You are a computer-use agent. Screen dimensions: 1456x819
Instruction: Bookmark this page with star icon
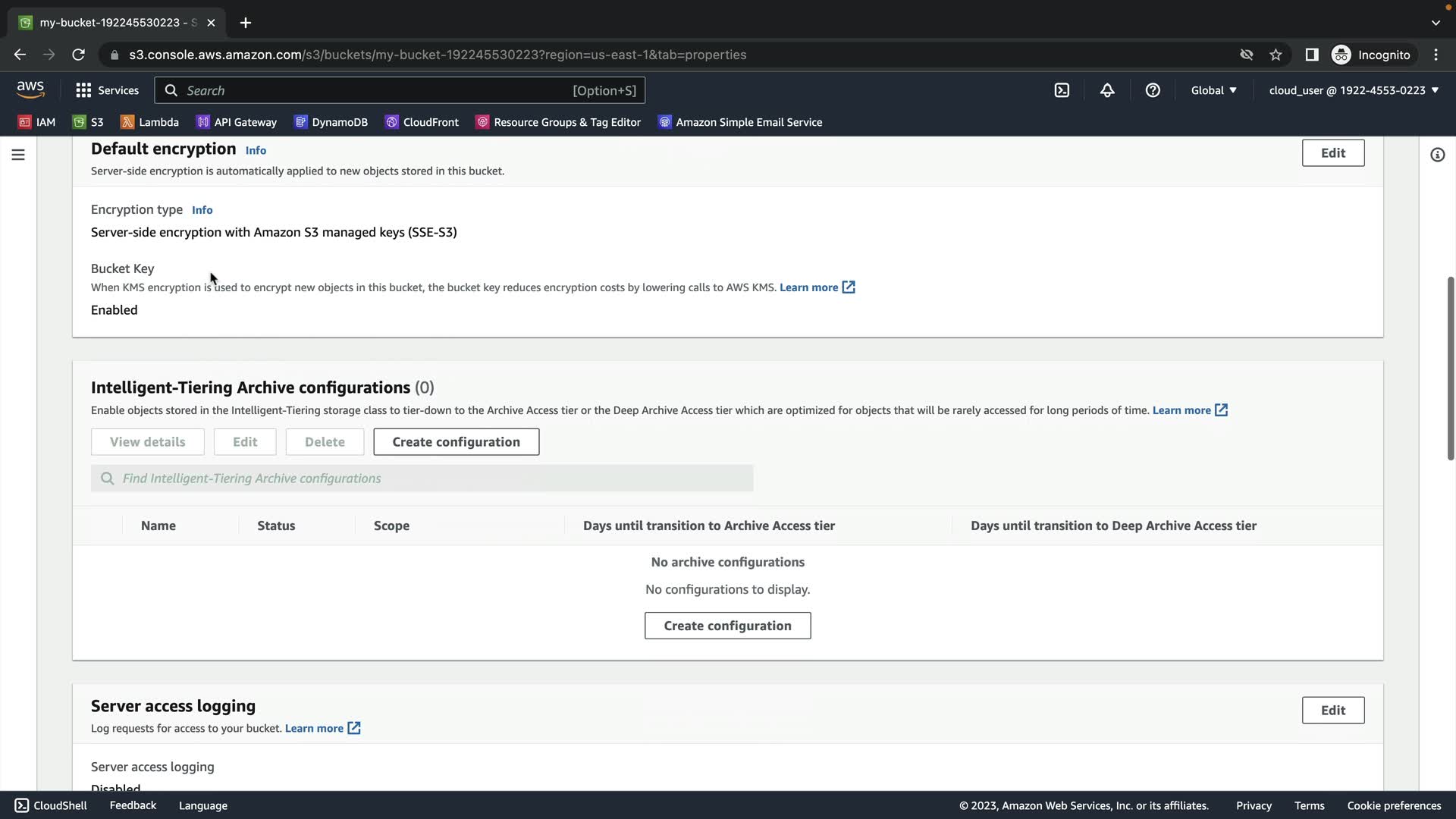(1276, 55)
